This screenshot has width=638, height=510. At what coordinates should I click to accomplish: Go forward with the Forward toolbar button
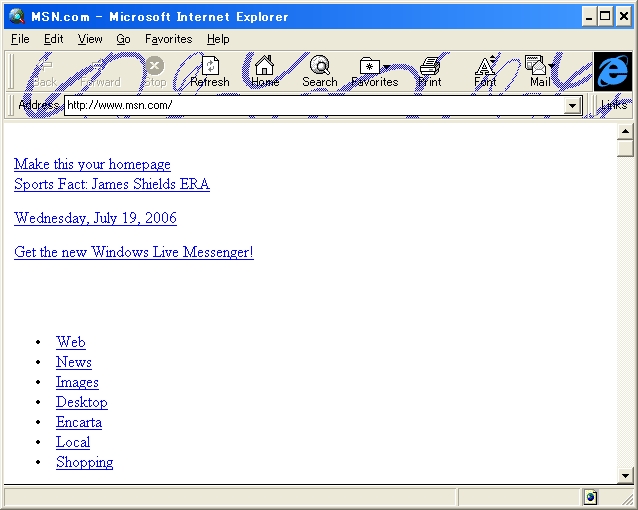100,72
